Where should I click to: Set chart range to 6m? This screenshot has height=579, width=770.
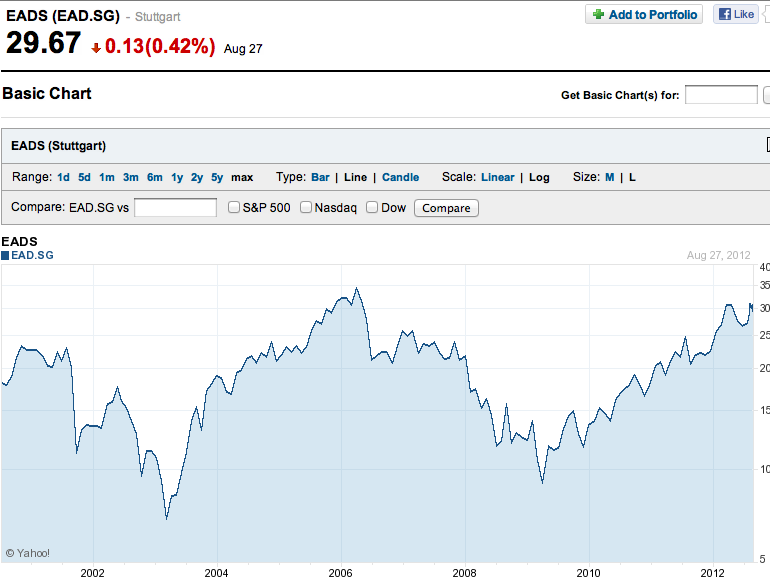(155, 177)
